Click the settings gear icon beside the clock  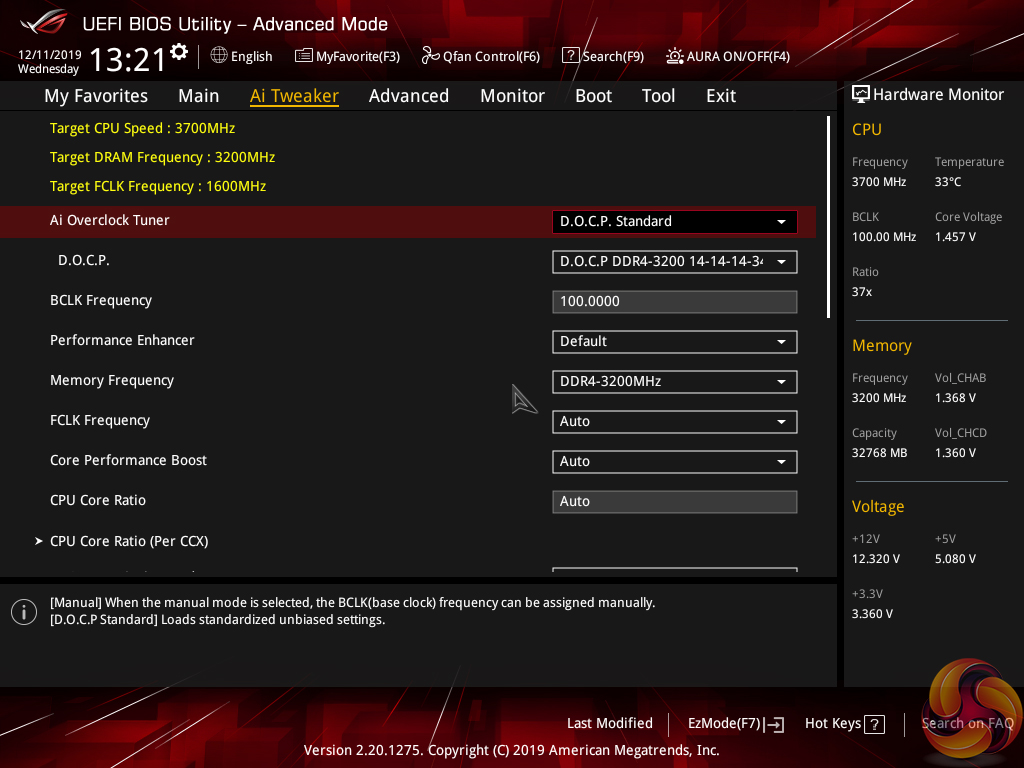coord(179,51)
